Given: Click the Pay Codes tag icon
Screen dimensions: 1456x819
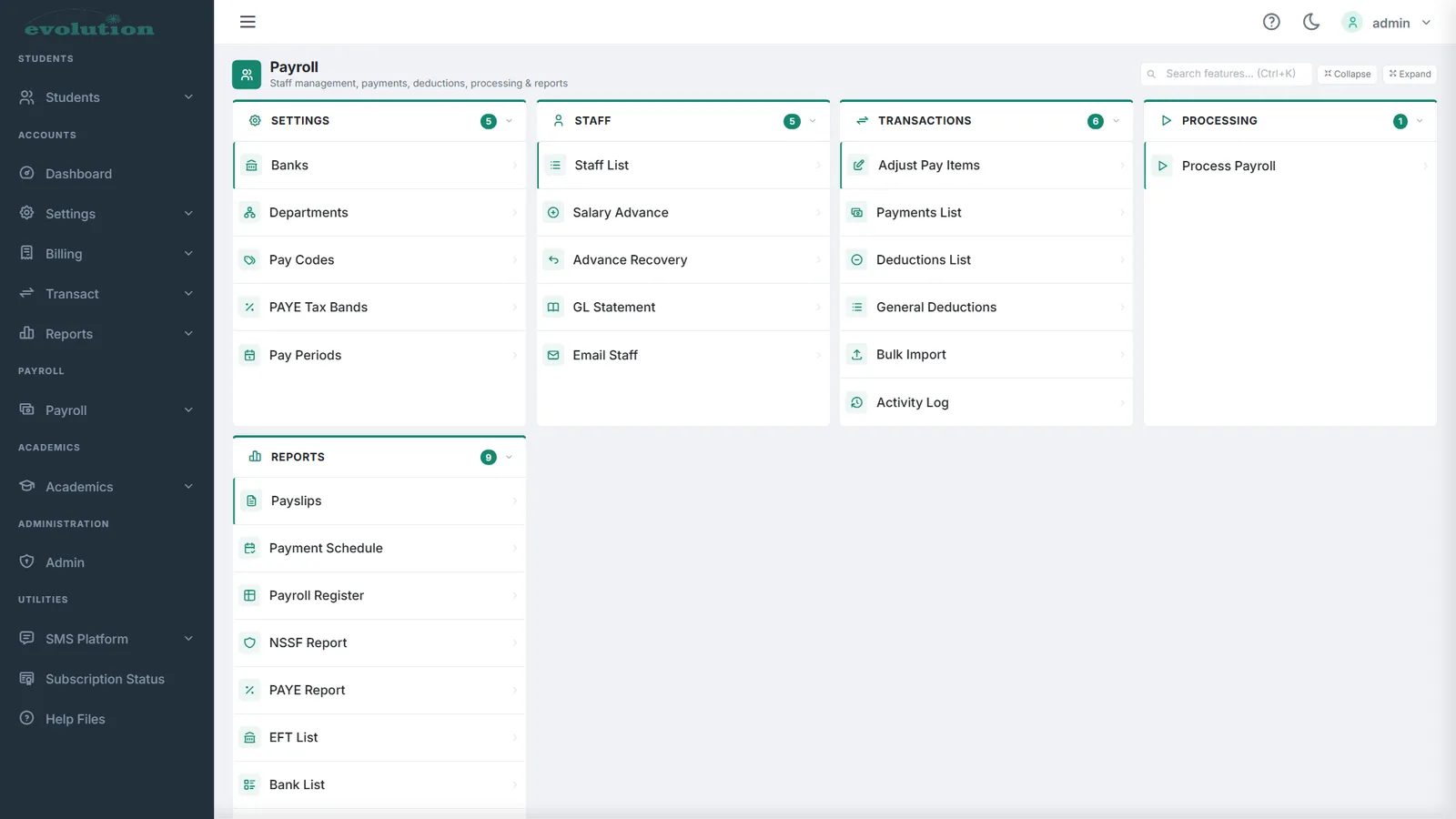Looking at the screenshot, I should [249, 260].
